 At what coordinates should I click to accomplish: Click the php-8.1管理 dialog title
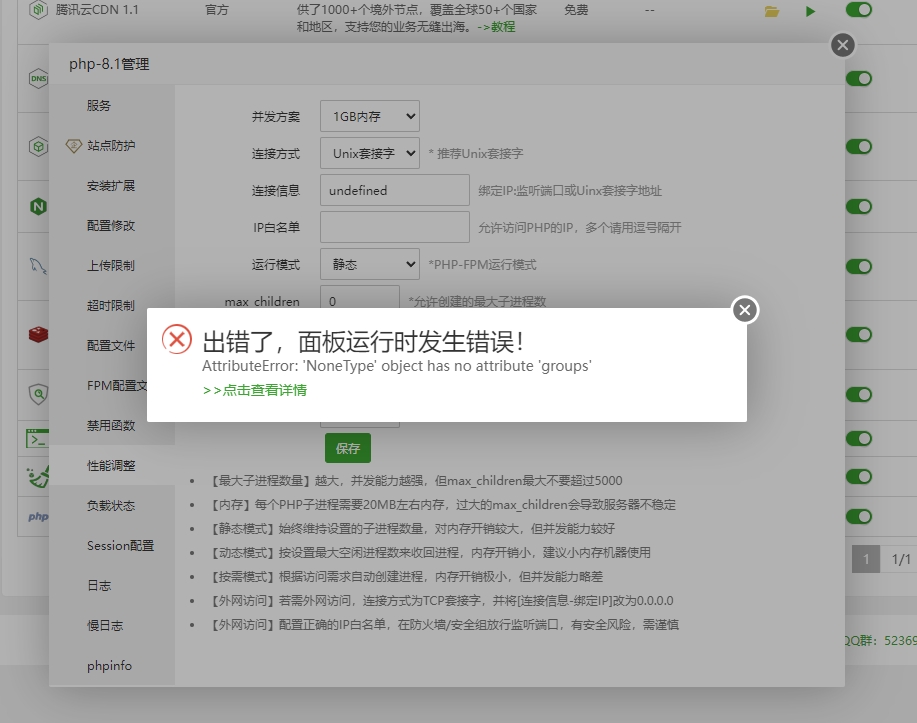click(x=109, y=64)
